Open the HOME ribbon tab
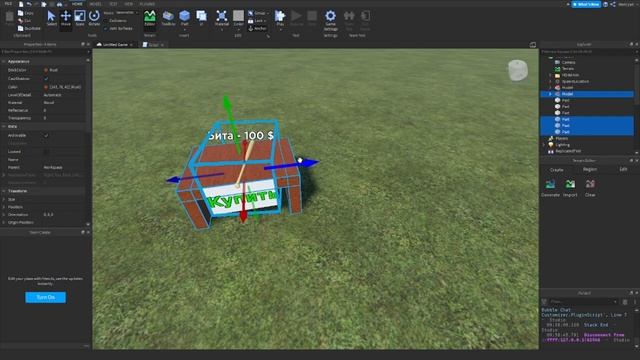640x360 pixels. [x=77, y=4]
